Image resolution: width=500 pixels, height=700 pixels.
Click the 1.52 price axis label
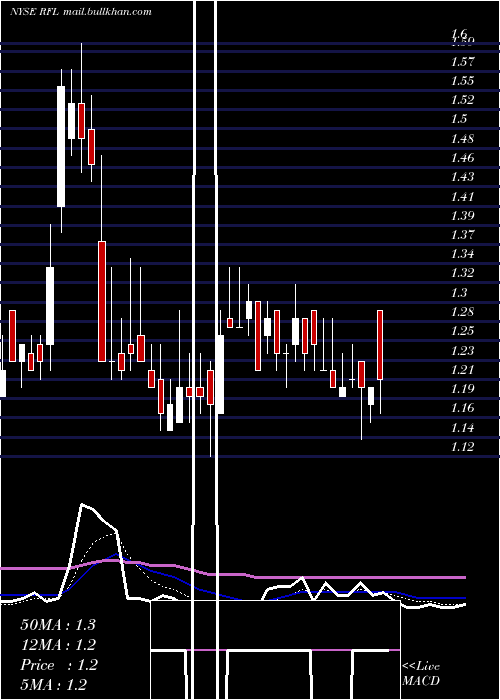click(462, 100)
